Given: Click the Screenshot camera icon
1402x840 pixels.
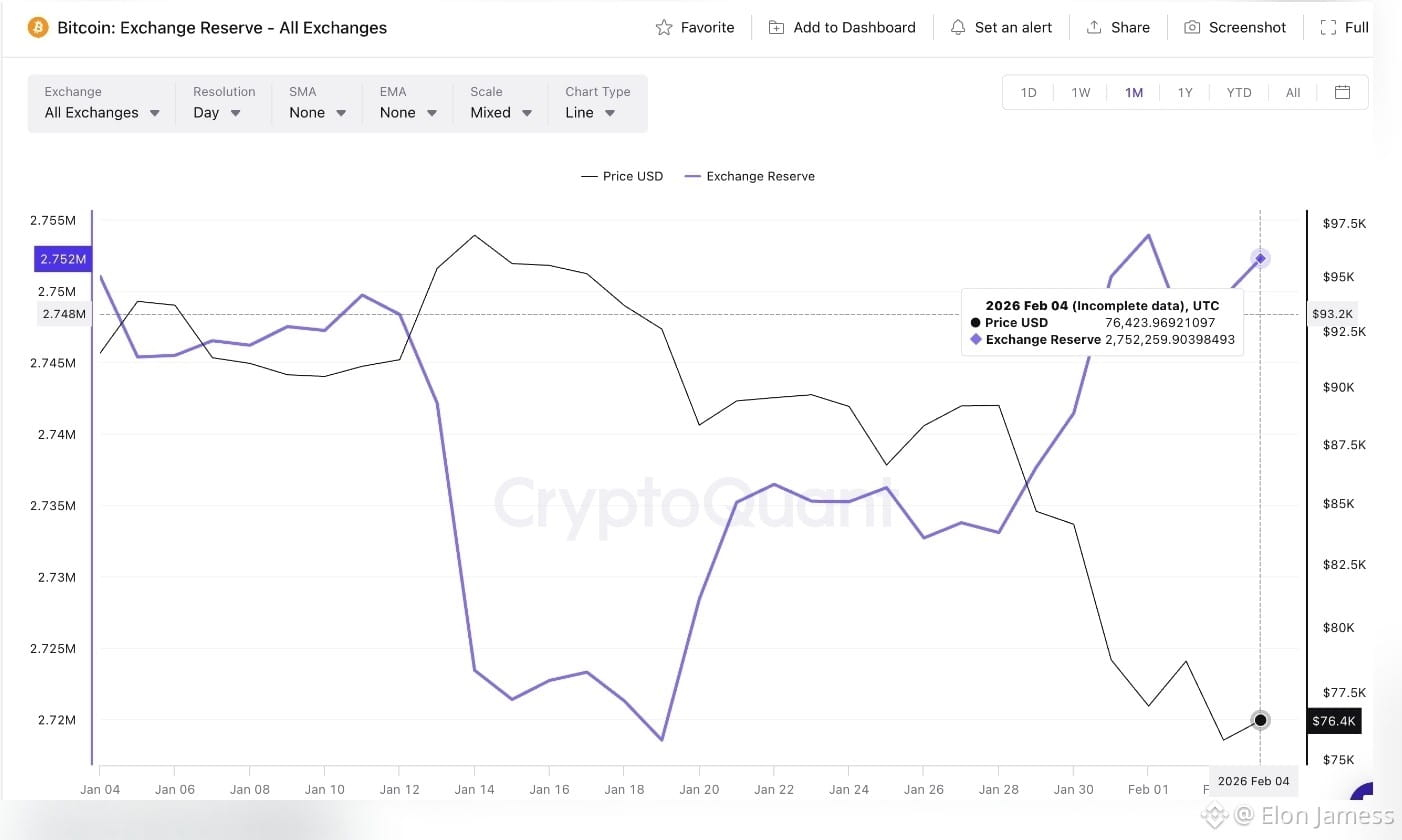Looking at the screenshot, I should pyautogui.click(x=1192, y=27).
